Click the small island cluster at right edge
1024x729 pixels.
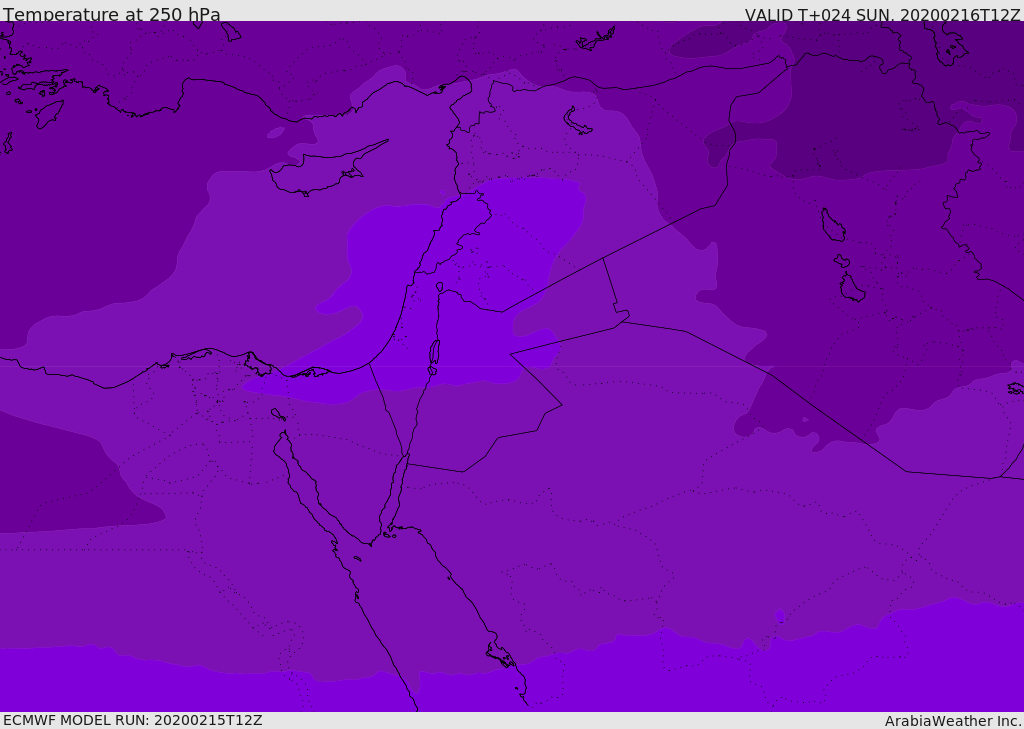pos(1015,388)
